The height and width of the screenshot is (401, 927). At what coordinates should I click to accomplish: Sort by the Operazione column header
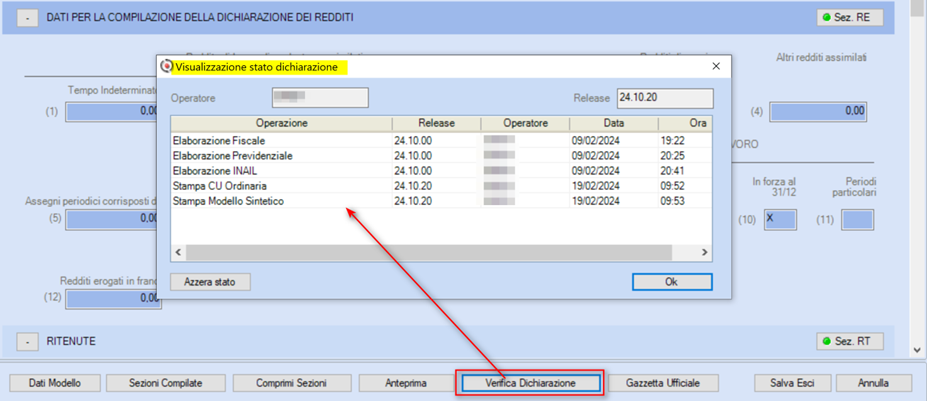click(281, 123)
